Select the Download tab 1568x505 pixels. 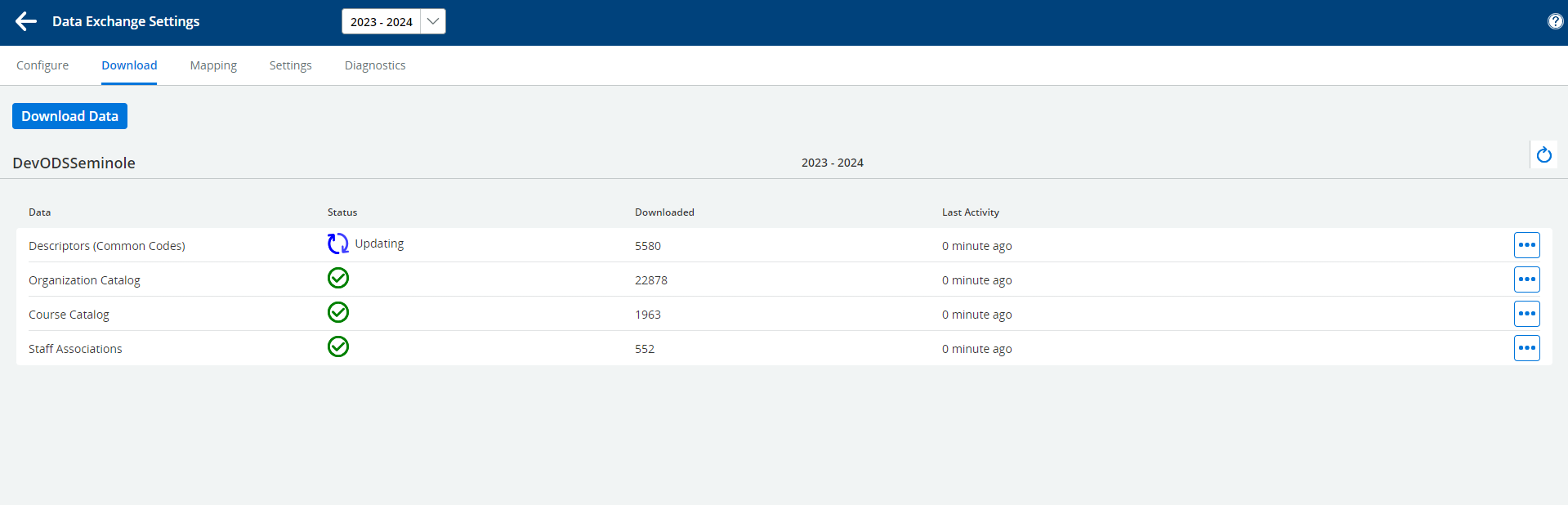tap(129, 65)
